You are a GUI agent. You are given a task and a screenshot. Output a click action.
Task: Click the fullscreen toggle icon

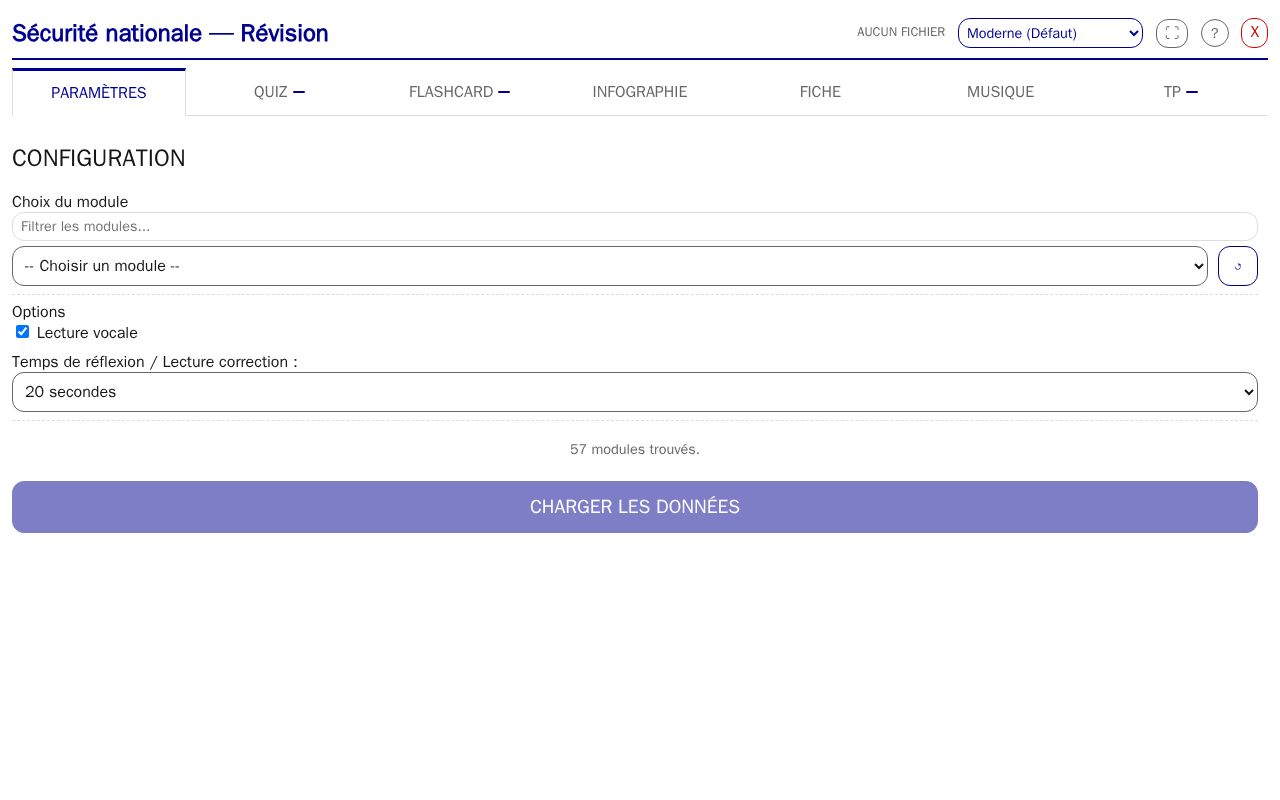1172,33
